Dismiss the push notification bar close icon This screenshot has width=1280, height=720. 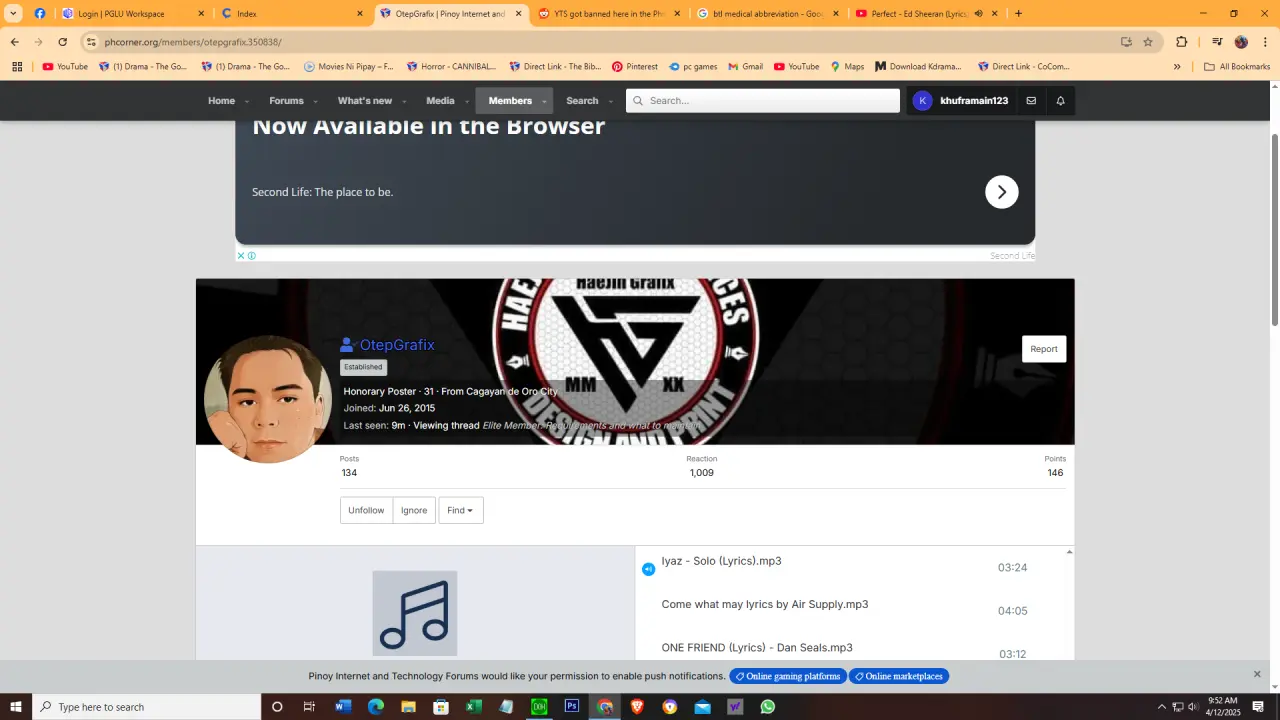click(x=1257, y=674)
